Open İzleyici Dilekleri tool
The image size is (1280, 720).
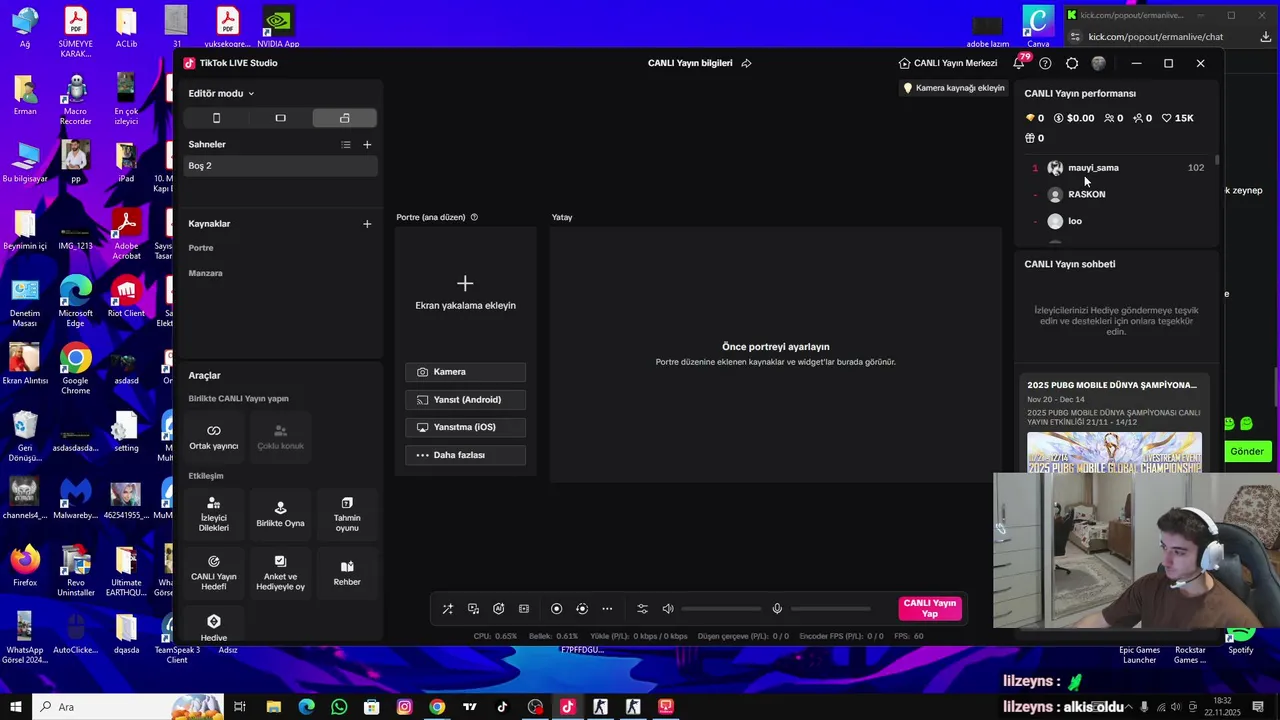click(x=214, y=514)
